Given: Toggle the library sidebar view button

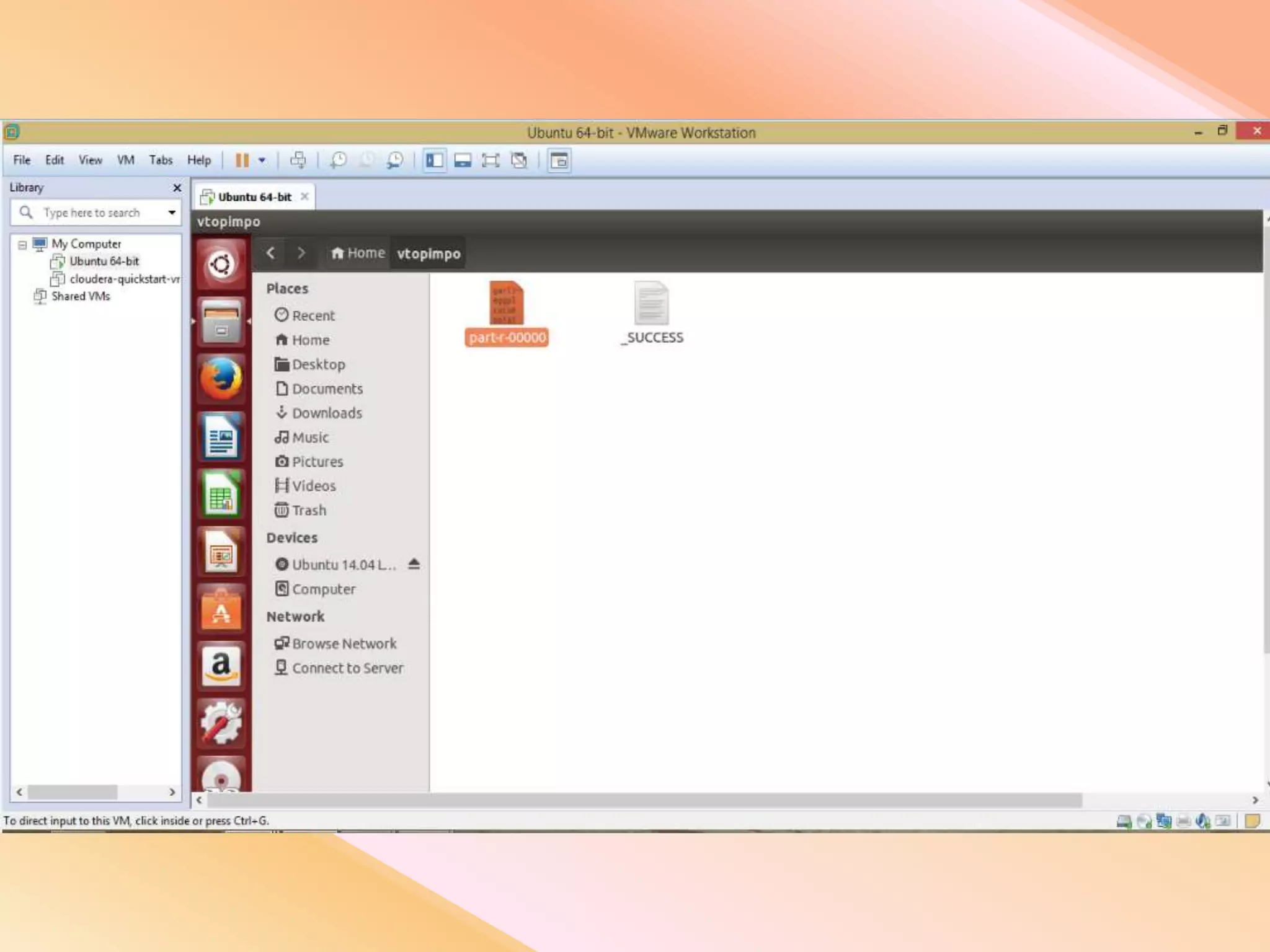Looking at the screenshot, I should [x=434, y=161].
